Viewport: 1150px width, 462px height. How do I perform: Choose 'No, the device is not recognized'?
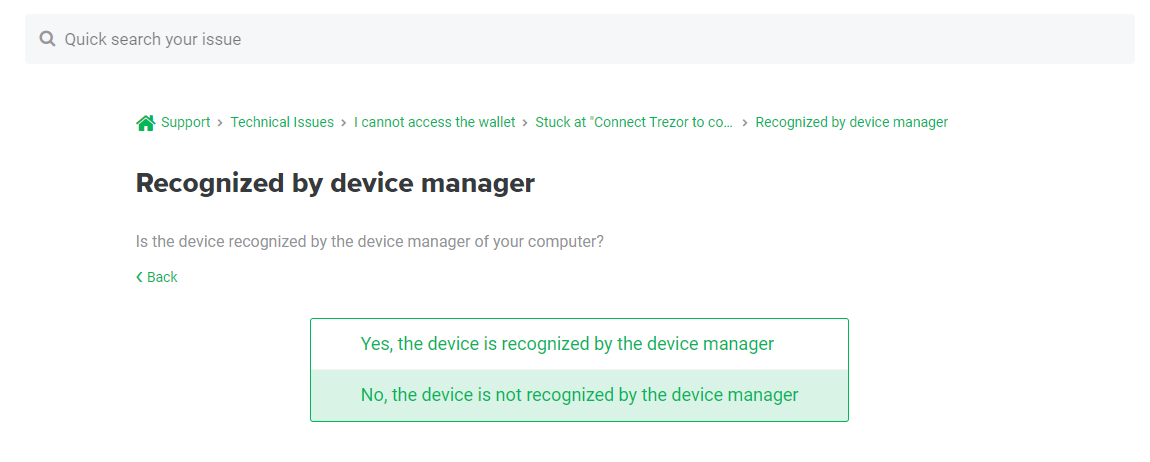pos(579,395)
